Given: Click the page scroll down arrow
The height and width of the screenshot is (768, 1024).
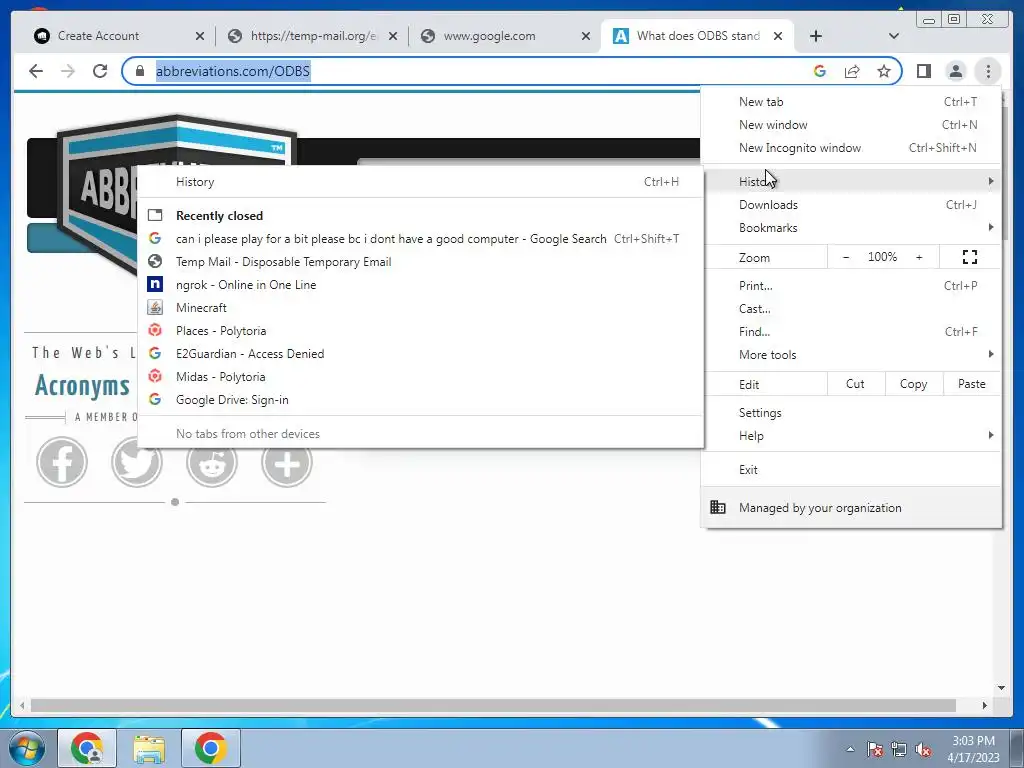Looking at the screenshot, I should pyautogui.click(x=1001, y=688).
